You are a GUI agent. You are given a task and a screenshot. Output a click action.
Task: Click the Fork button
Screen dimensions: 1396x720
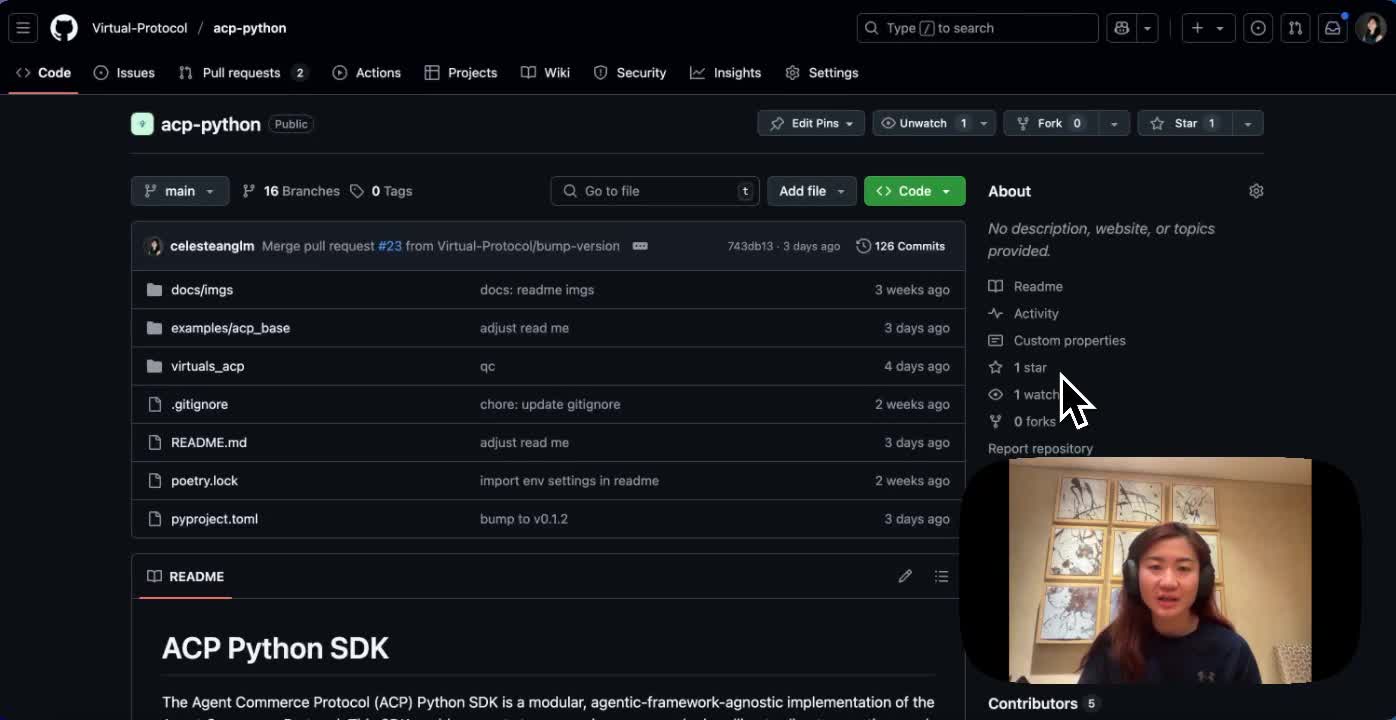coord(1050,123)
